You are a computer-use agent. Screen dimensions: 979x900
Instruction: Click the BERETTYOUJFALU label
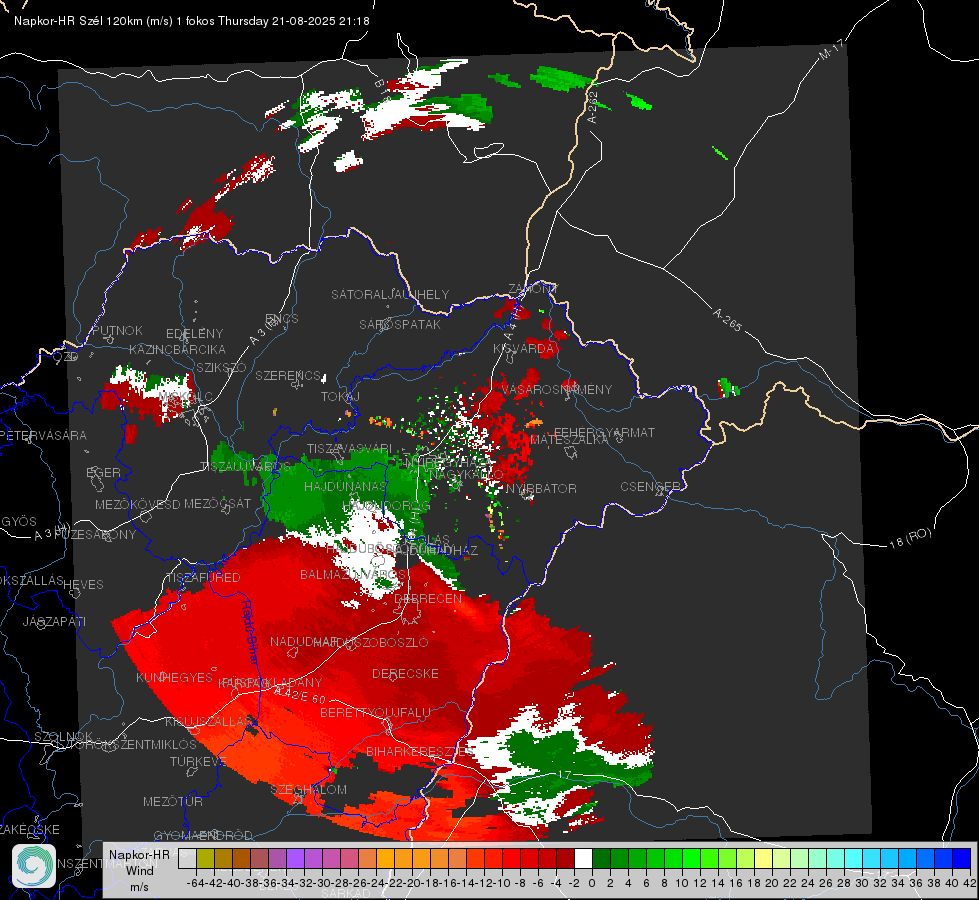pos(375,712)
